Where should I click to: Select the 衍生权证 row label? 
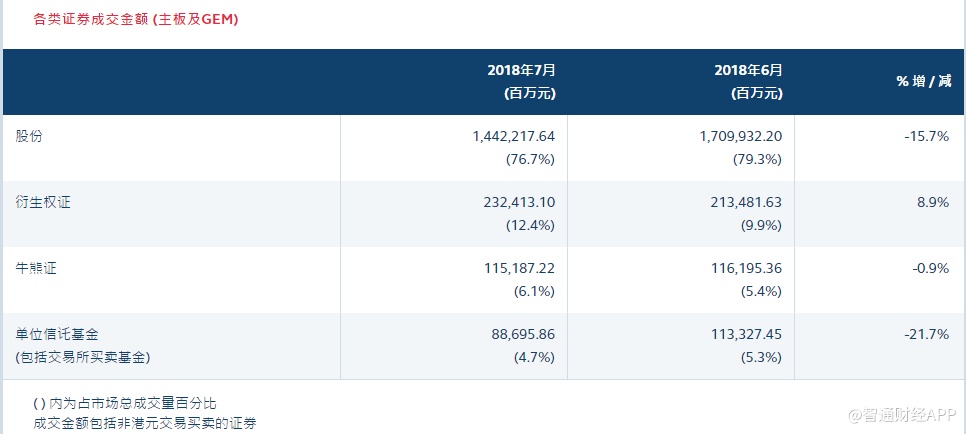(x=43, y=202)
